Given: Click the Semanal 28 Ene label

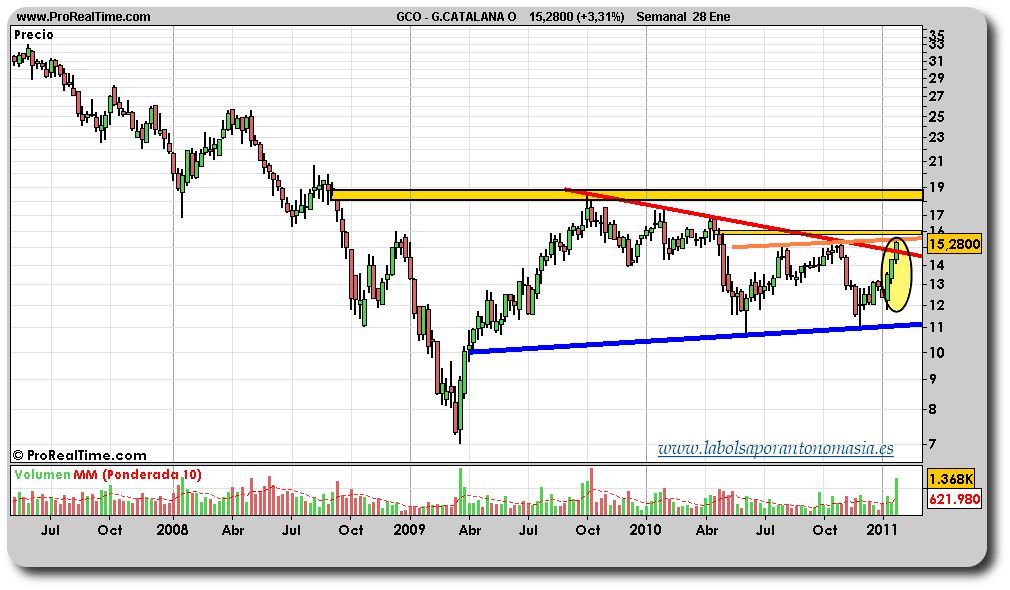Looking at the screenshot, I should pos(683,17).
